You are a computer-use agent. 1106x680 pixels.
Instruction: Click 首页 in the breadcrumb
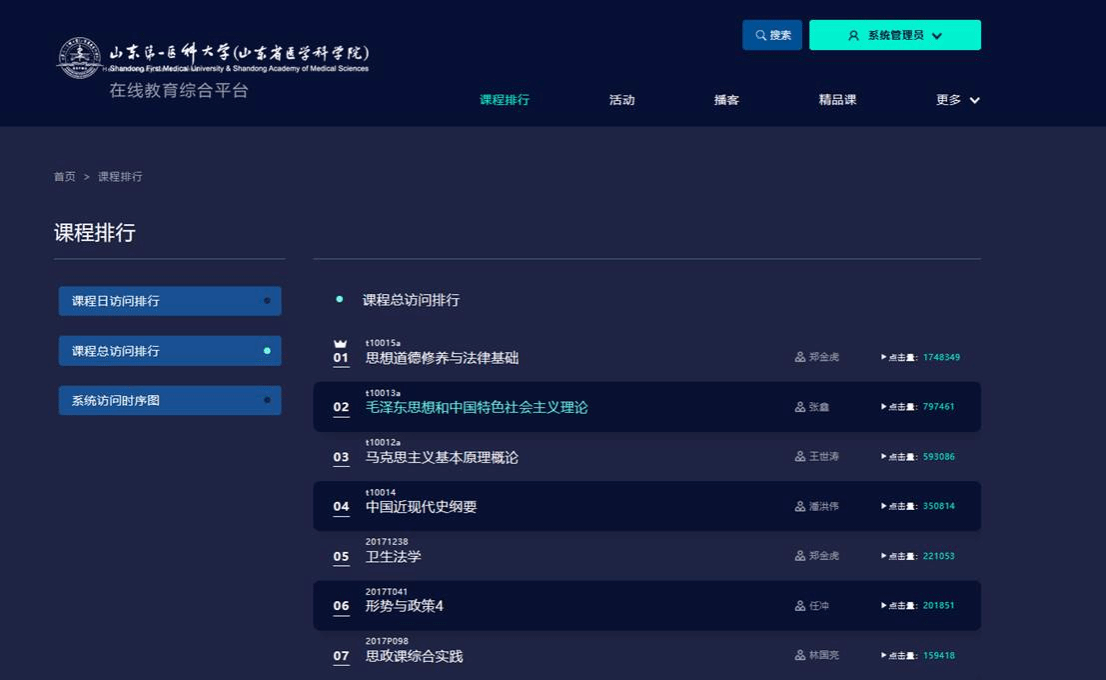64,177
